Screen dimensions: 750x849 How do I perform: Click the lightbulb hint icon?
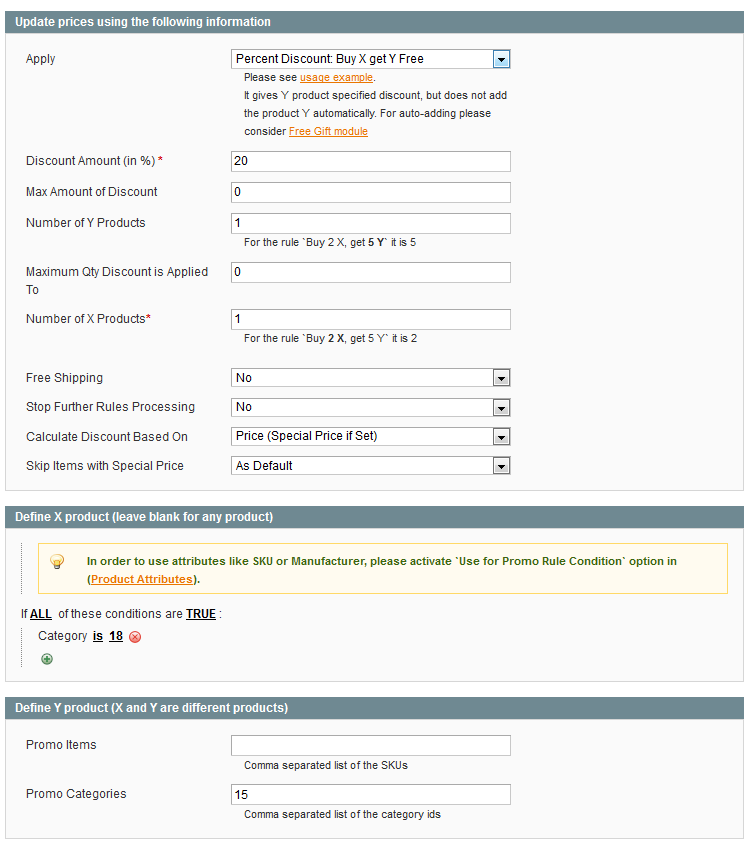pyautogui.click(x=58, y=562)
